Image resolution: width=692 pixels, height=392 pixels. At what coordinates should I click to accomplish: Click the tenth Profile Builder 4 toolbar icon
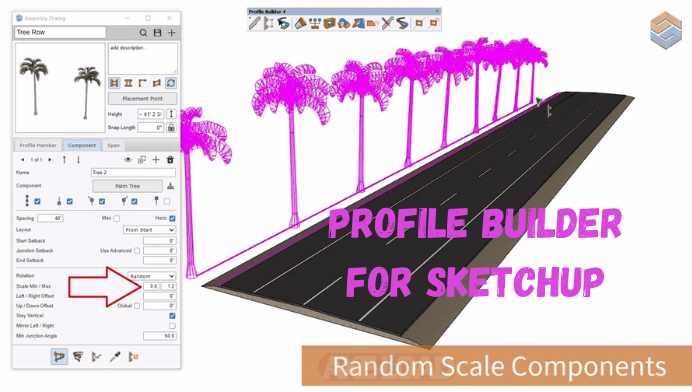pyautogui.click(x=387, y=23)
